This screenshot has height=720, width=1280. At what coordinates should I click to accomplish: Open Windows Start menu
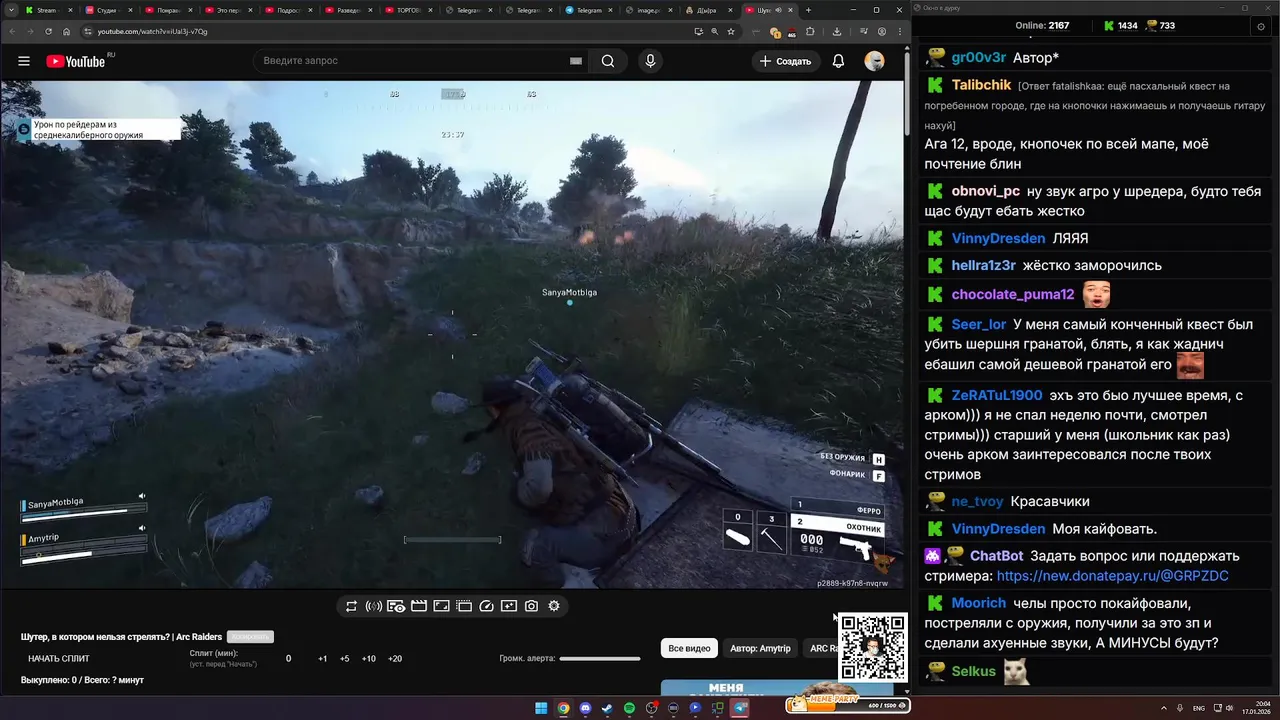click(x=541, y=708)
